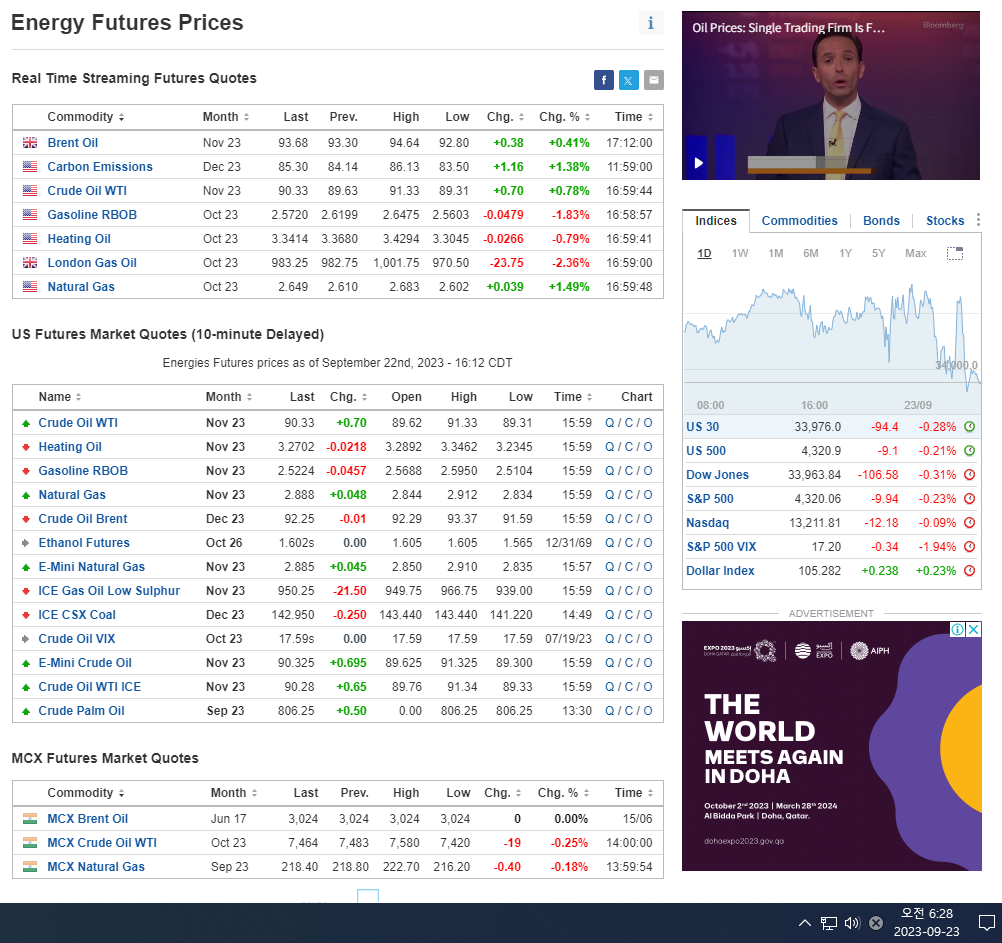Click the Natural Gas change value +0.039

[505, 287]
